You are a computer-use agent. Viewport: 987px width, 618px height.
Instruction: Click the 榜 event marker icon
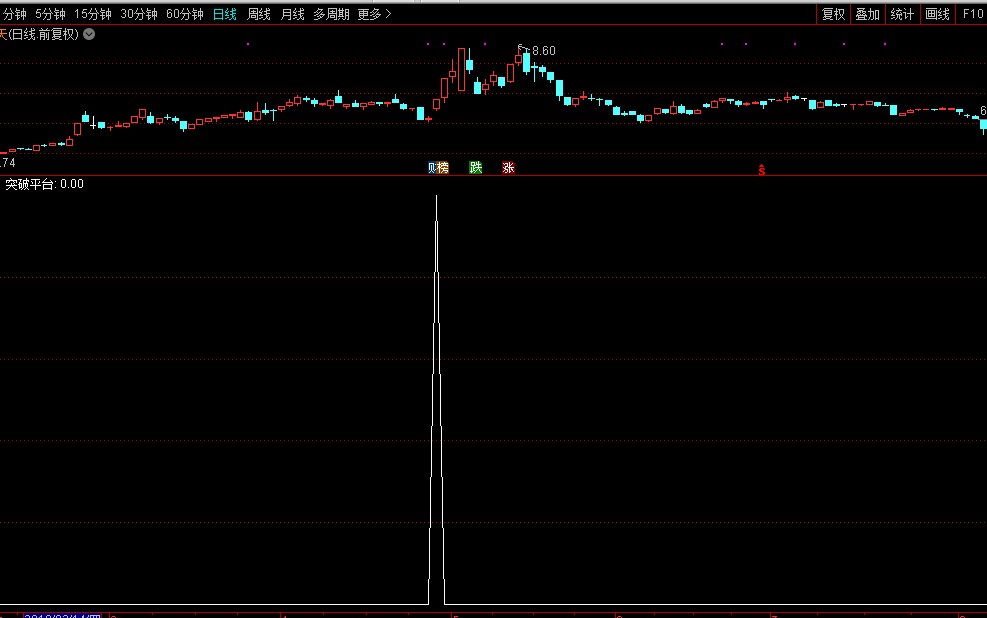pos(443,168)
